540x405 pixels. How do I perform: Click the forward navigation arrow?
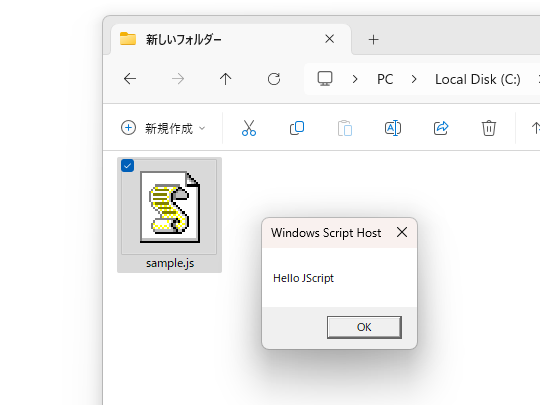178,79
